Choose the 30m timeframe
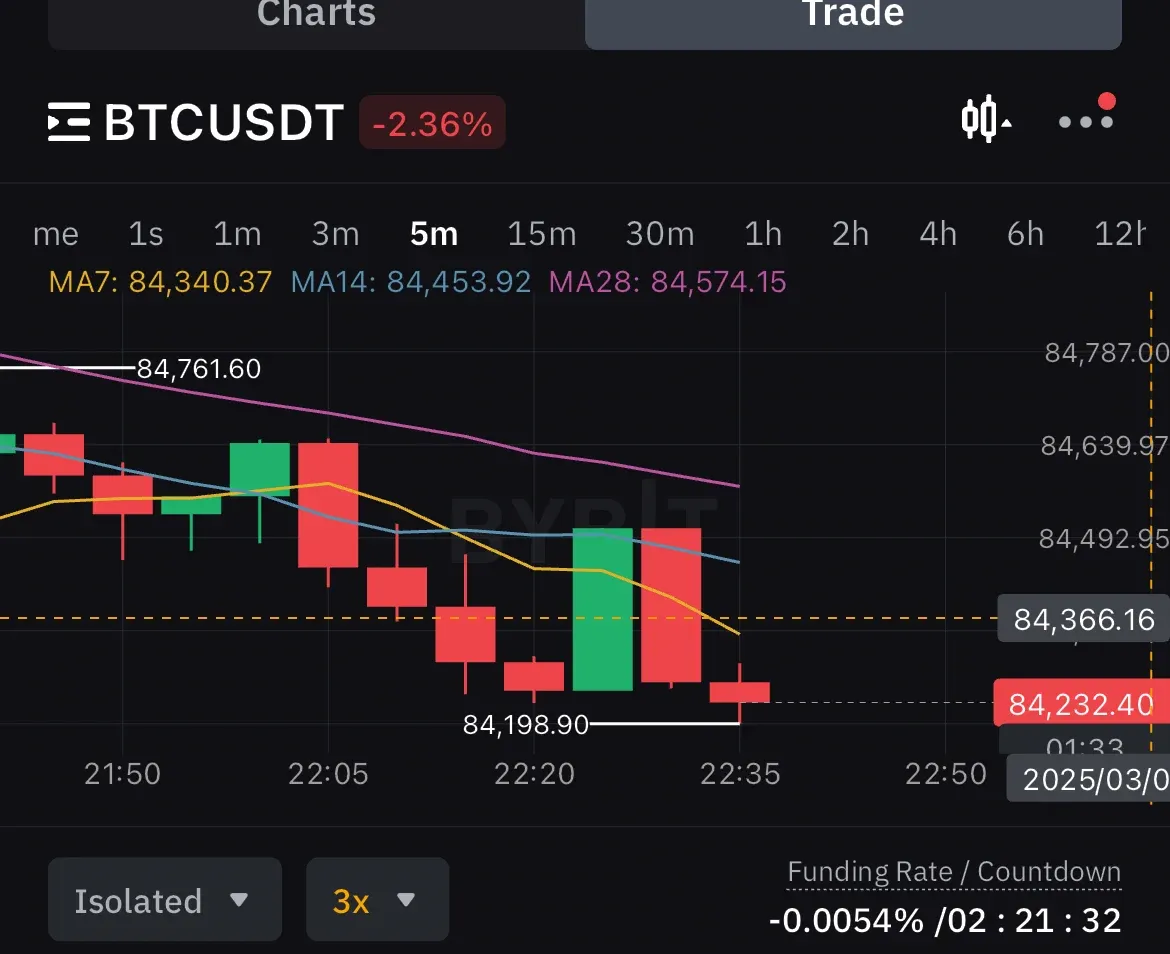 659,234
